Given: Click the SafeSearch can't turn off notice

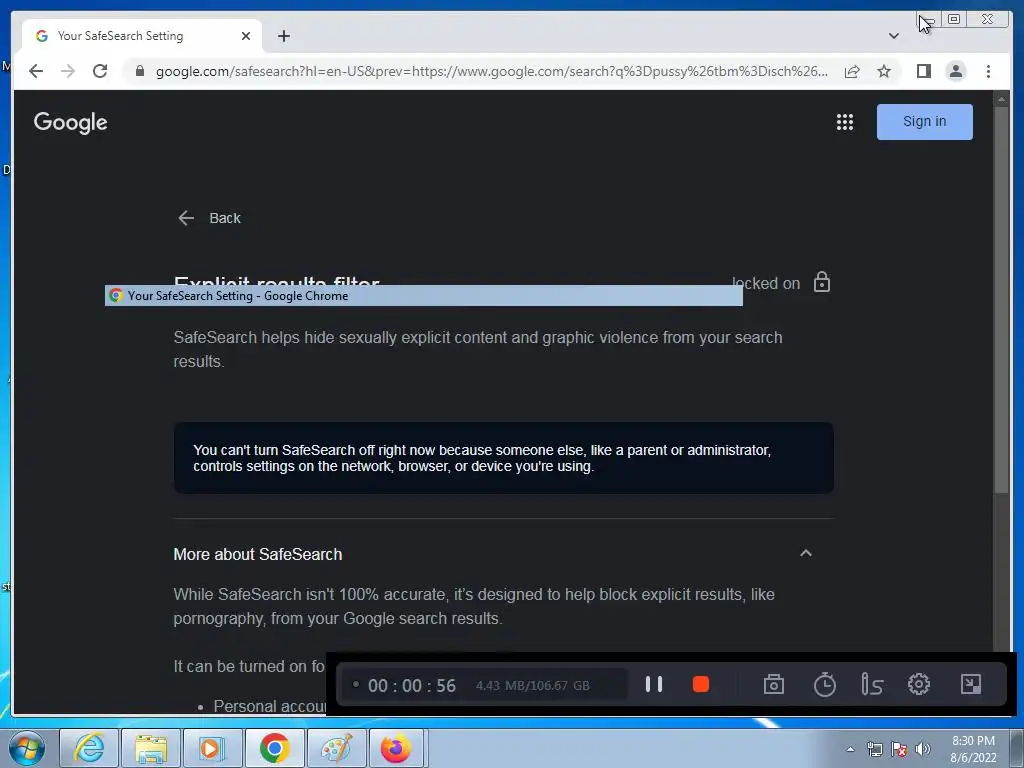Looking at the screenshot, I should tap(504, 458).
